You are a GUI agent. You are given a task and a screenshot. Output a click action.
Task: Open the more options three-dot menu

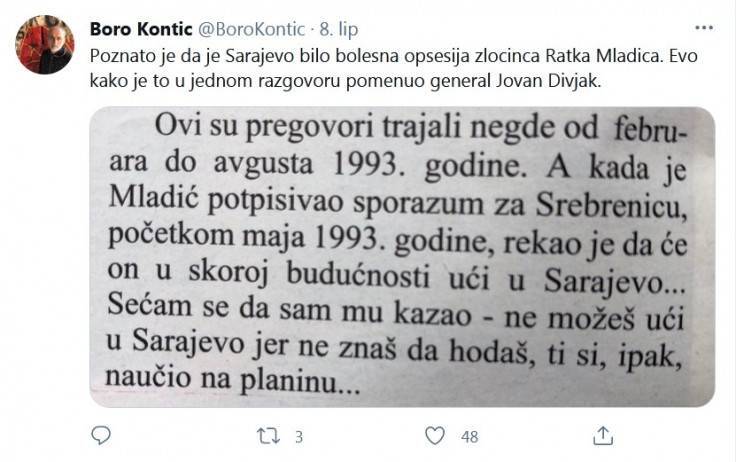pos(704,28)
